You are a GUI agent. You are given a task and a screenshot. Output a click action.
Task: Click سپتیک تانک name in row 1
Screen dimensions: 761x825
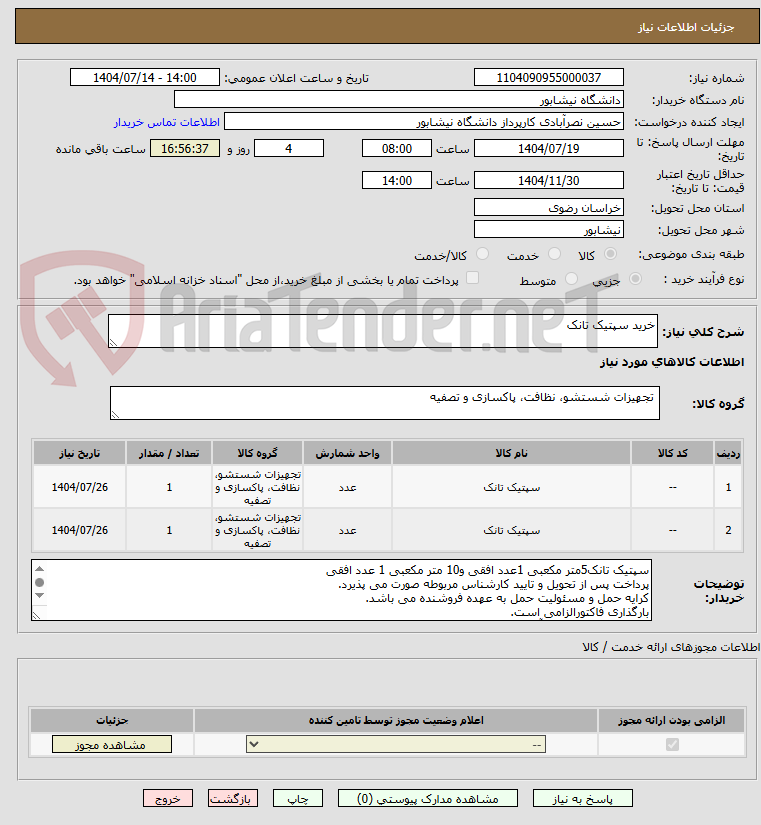pyautogui.click(x=512, y=488)
